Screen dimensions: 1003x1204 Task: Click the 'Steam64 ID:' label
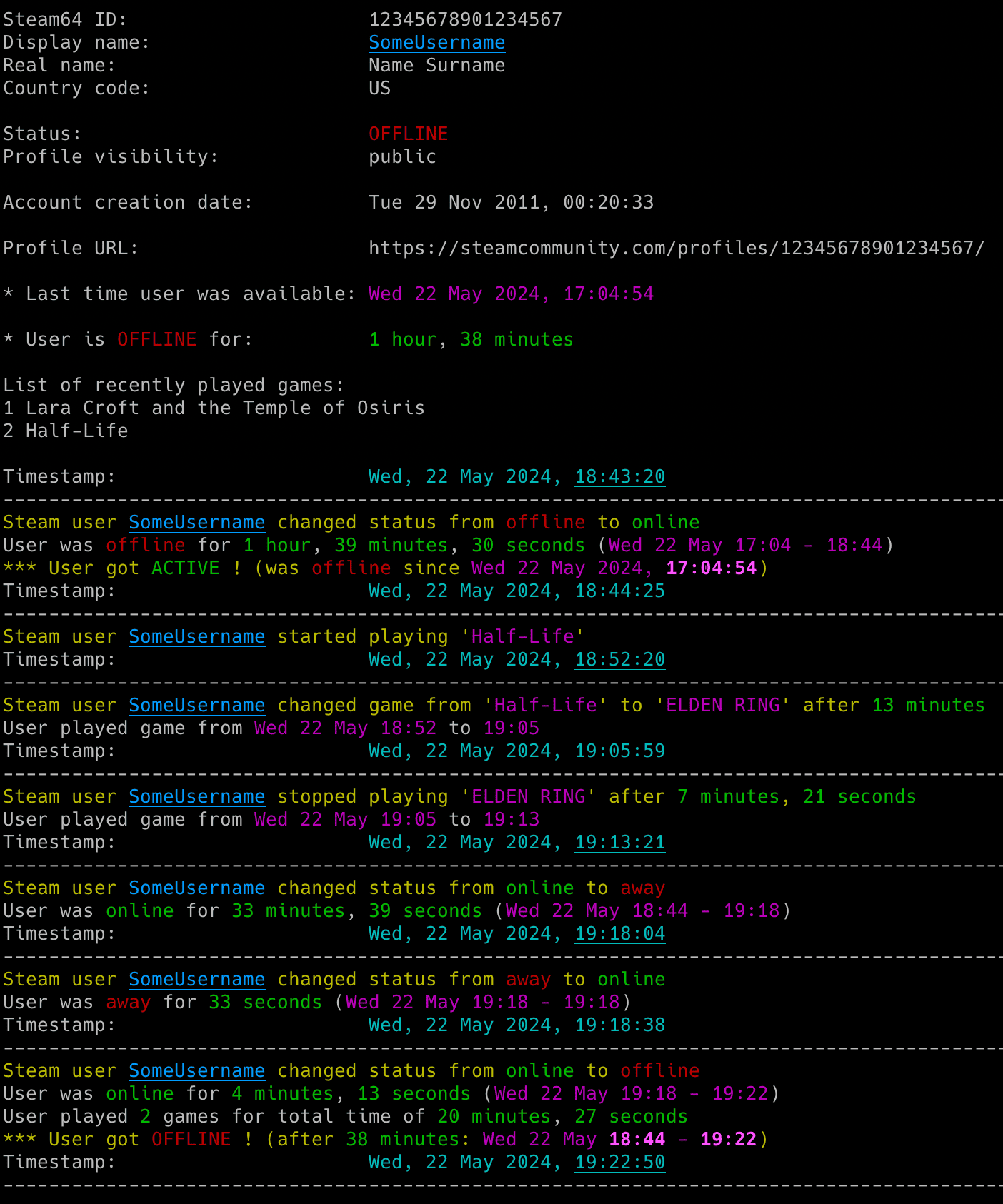click(x=65, y=19)
